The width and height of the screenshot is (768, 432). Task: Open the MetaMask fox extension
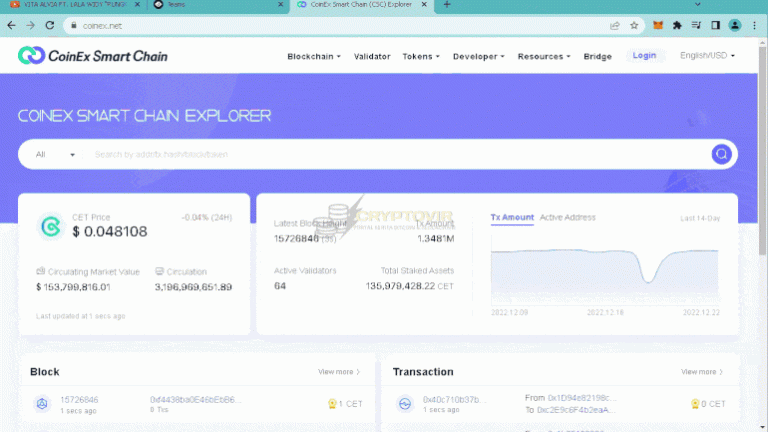coord(658,25)
